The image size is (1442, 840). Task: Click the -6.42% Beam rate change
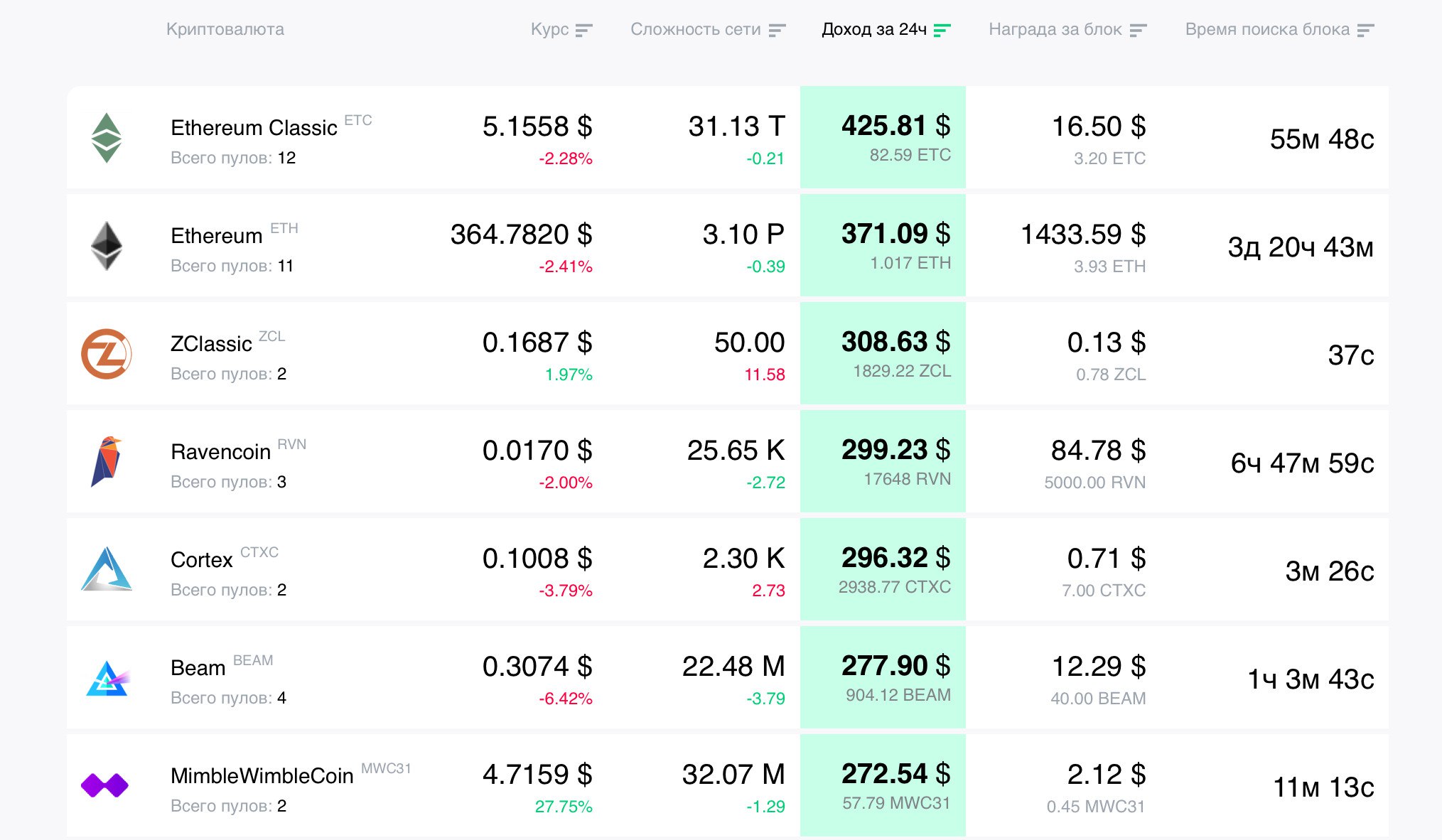(565, 699)
